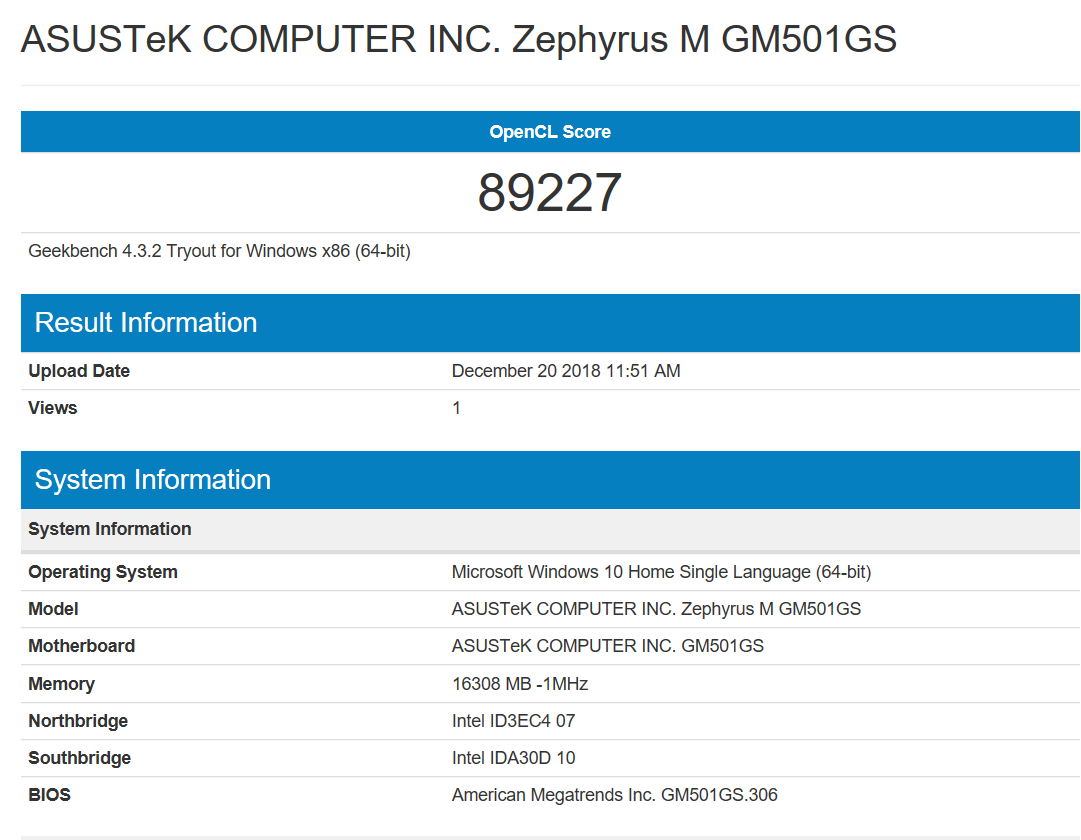Click the Result Information section header
This screenshot has width=1081, height=840.
(550, 323)
